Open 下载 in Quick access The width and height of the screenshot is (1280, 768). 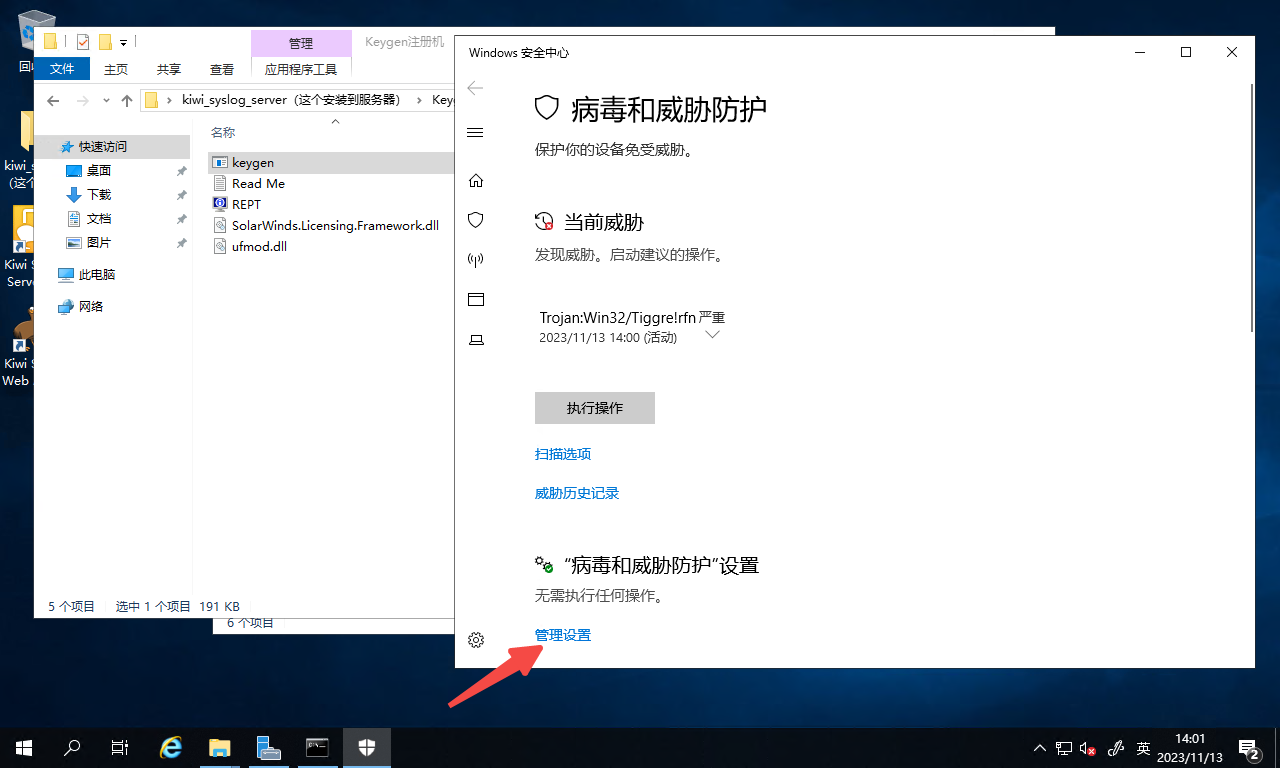pyautogui.click(x=99, y=195)
